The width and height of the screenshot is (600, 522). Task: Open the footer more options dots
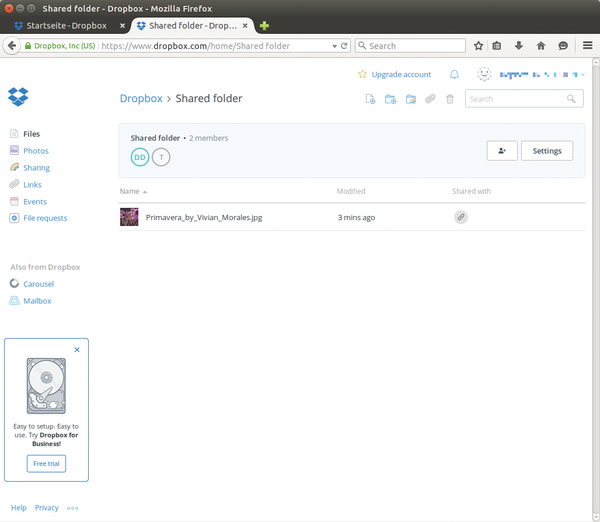(72, 508)
